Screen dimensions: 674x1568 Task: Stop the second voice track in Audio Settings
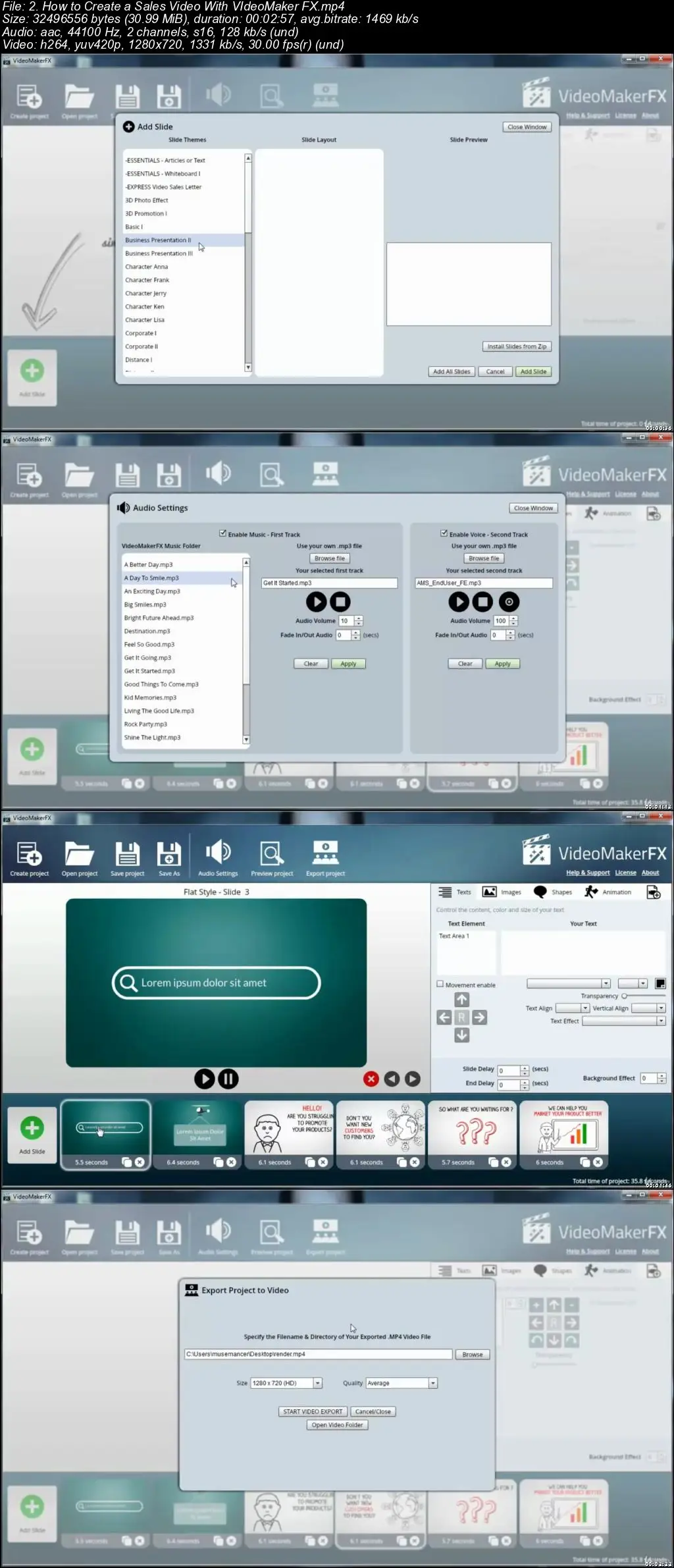point(482,601)
